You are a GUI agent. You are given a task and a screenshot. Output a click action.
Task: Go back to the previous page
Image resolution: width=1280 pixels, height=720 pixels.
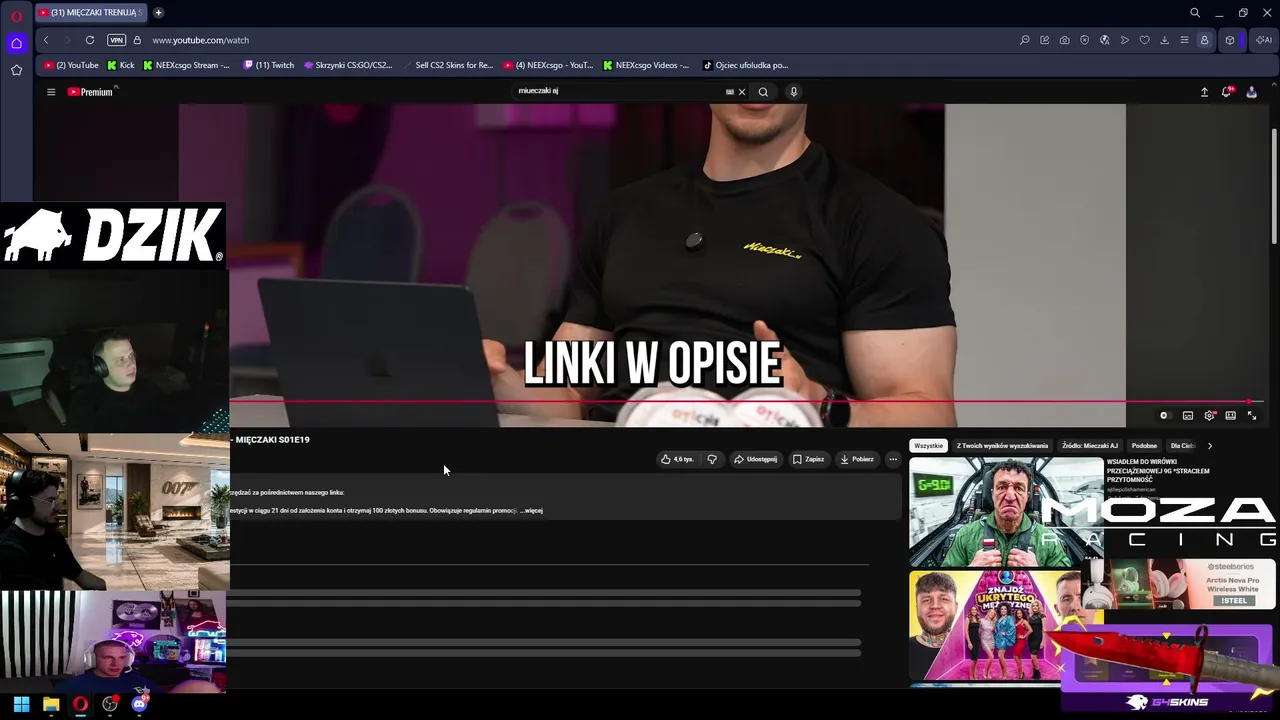[x=46, y=40]
